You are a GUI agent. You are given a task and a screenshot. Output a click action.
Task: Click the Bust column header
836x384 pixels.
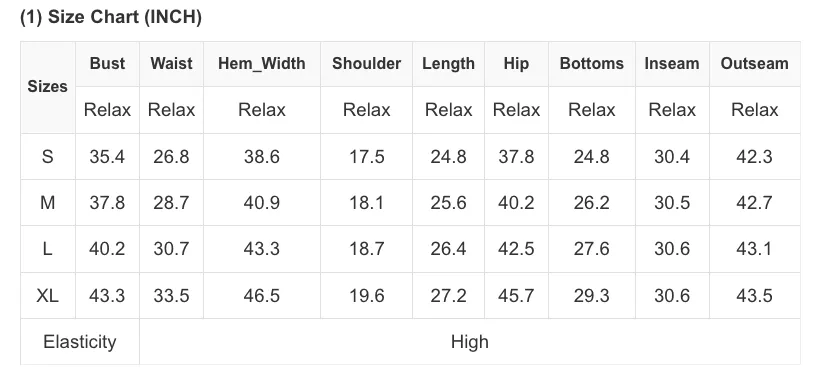tap(107, 63)
